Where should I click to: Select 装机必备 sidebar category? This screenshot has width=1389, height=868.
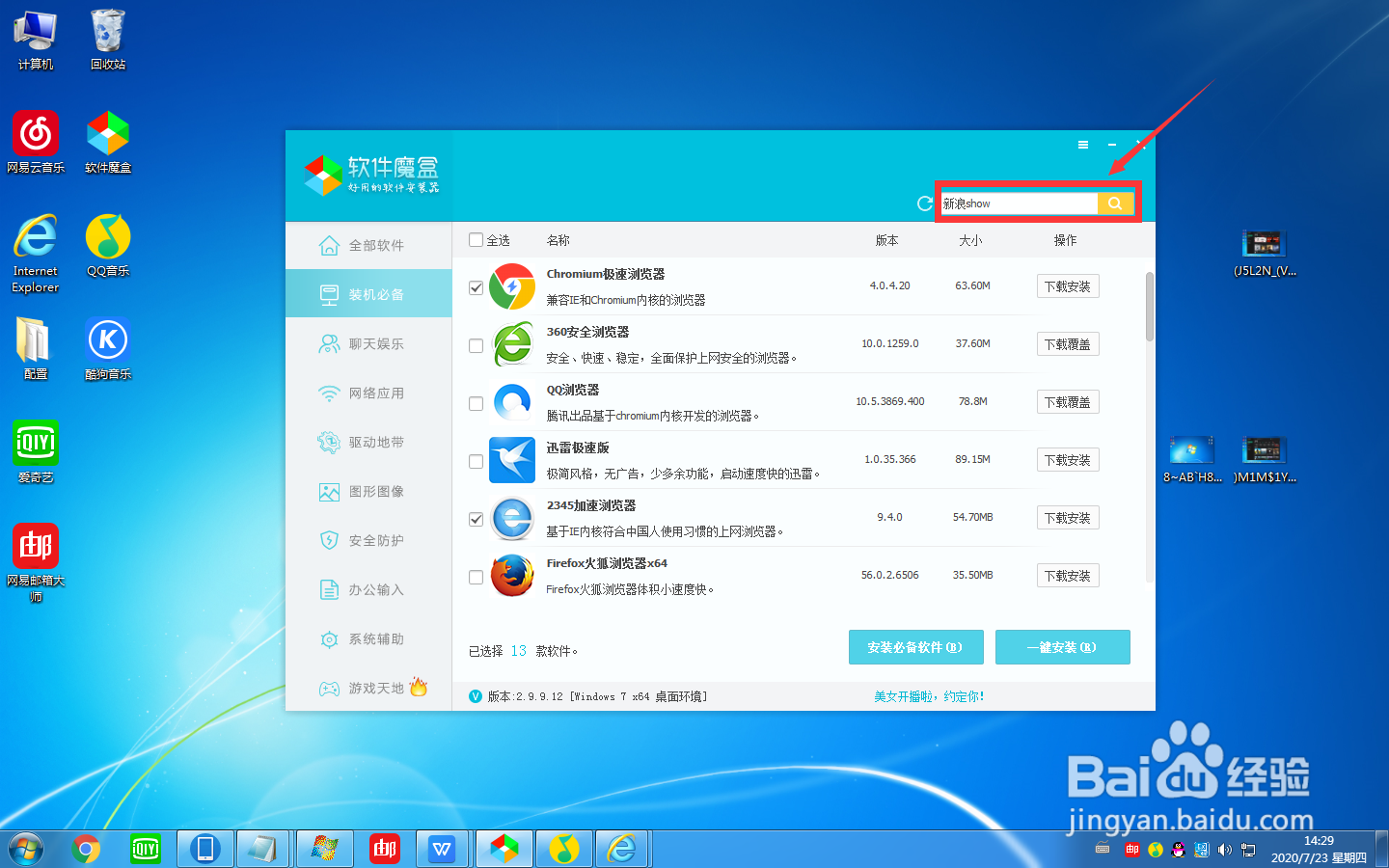pyautogui.click(x=368, y=294)
